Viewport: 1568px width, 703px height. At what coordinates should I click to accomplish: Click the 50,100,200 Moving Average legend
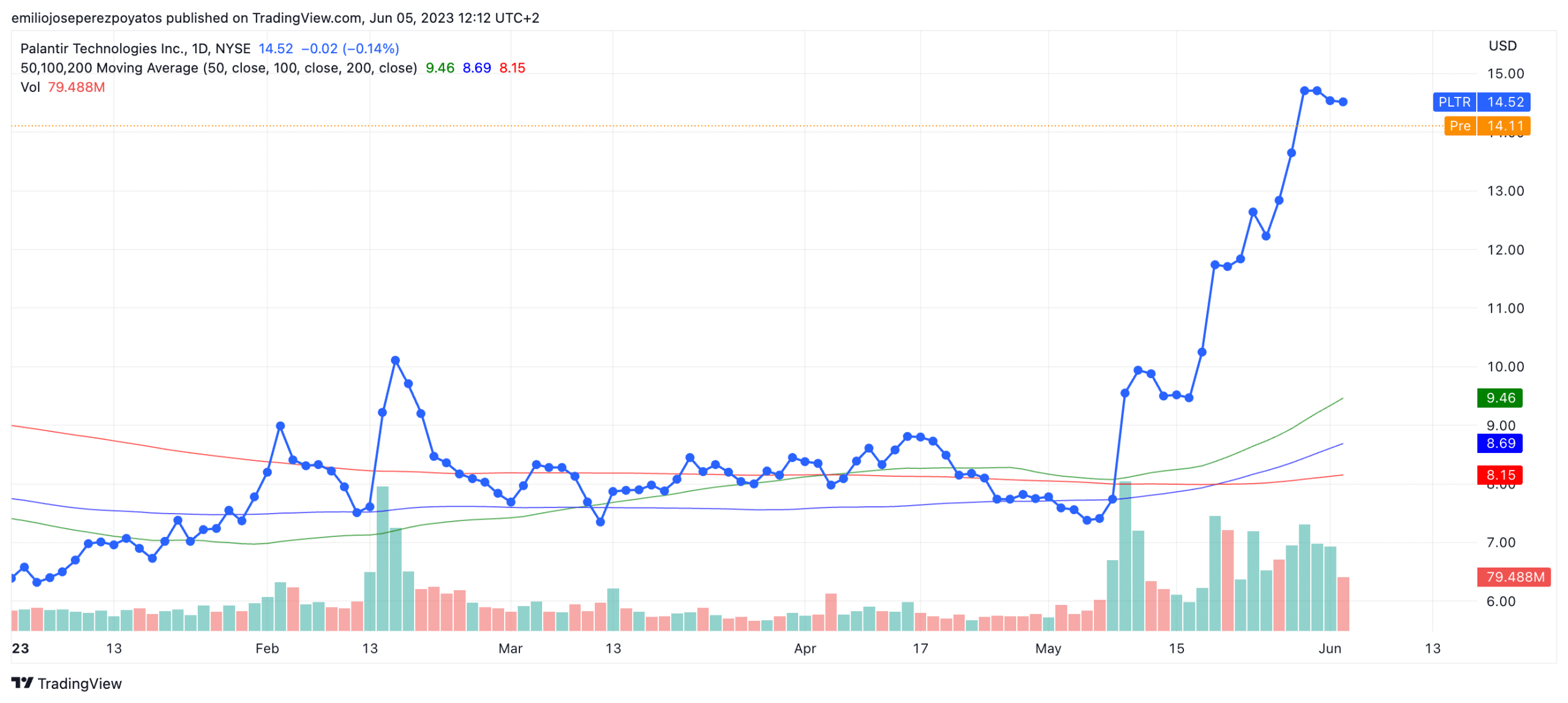[x=219, y=68]
